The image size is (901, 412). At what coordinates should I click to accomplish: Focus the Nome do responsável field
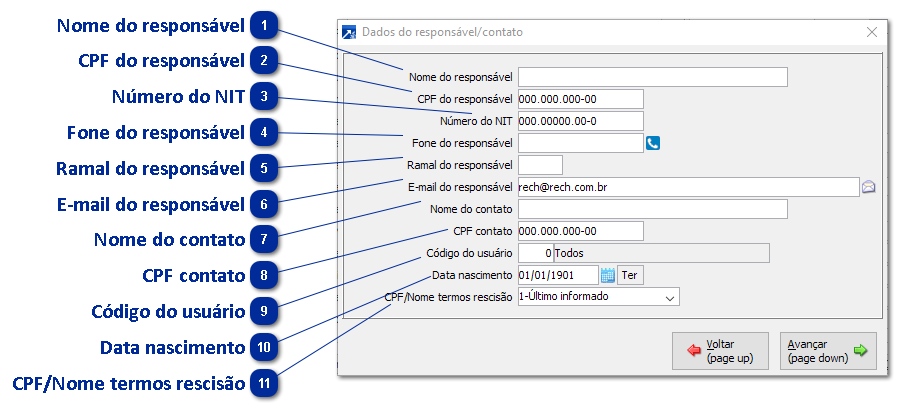[x=652, y=77]
